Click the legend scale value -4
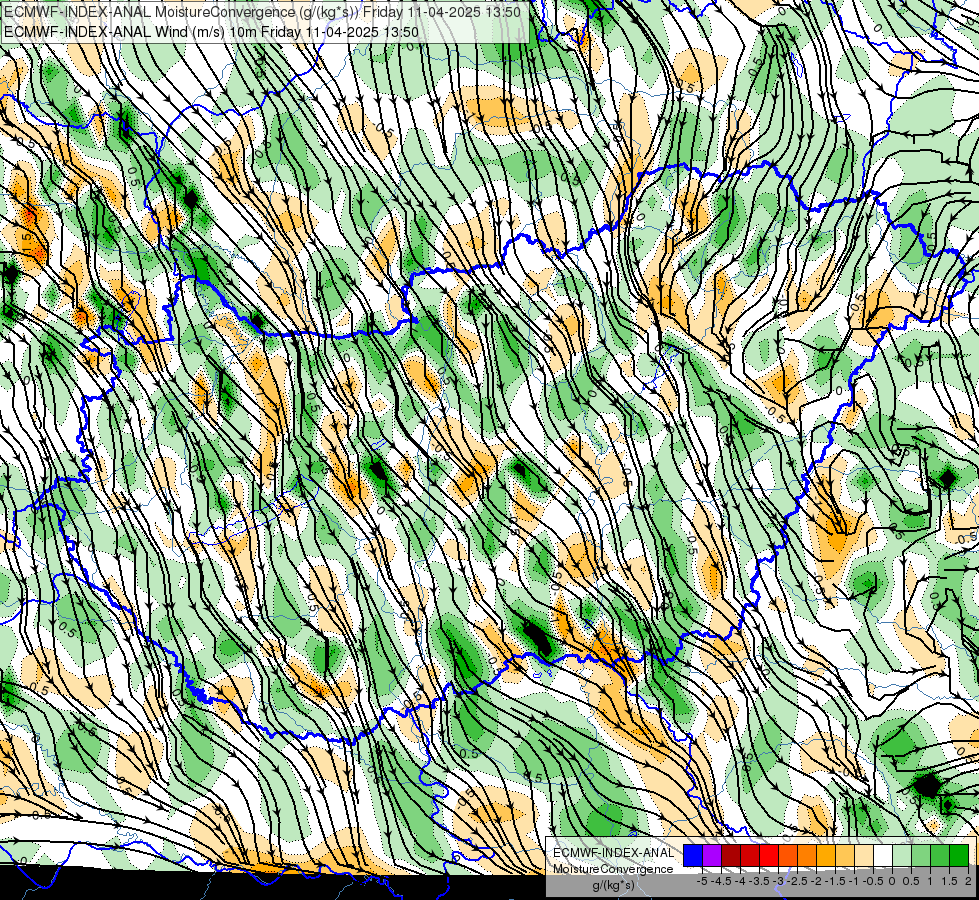Screen dimensions: 979x900 pyautogui.click(x=740, y=881)
